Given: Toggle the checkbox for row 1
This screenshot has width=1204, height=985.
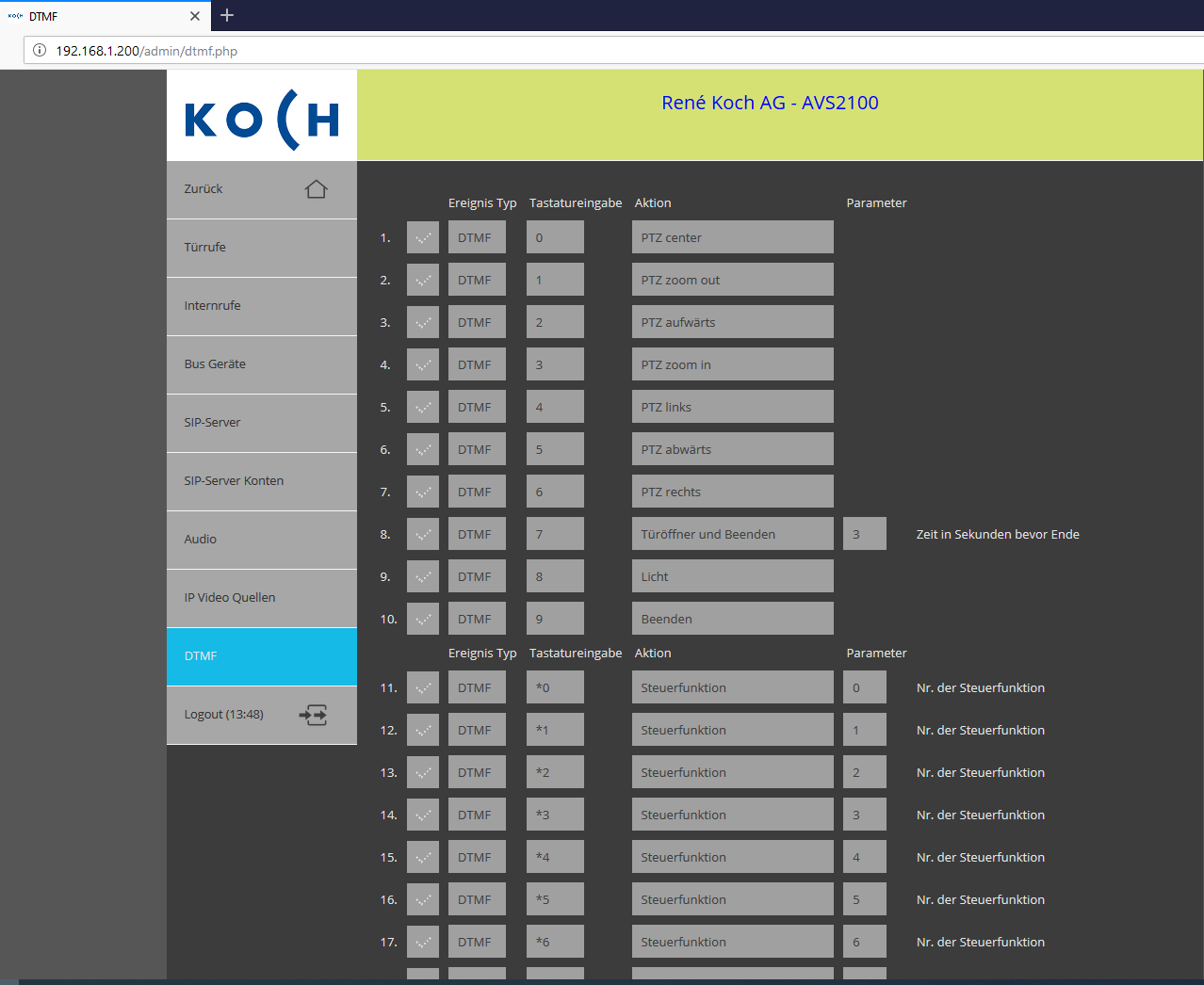Looking at the screenshot, I should coord(423,237).
